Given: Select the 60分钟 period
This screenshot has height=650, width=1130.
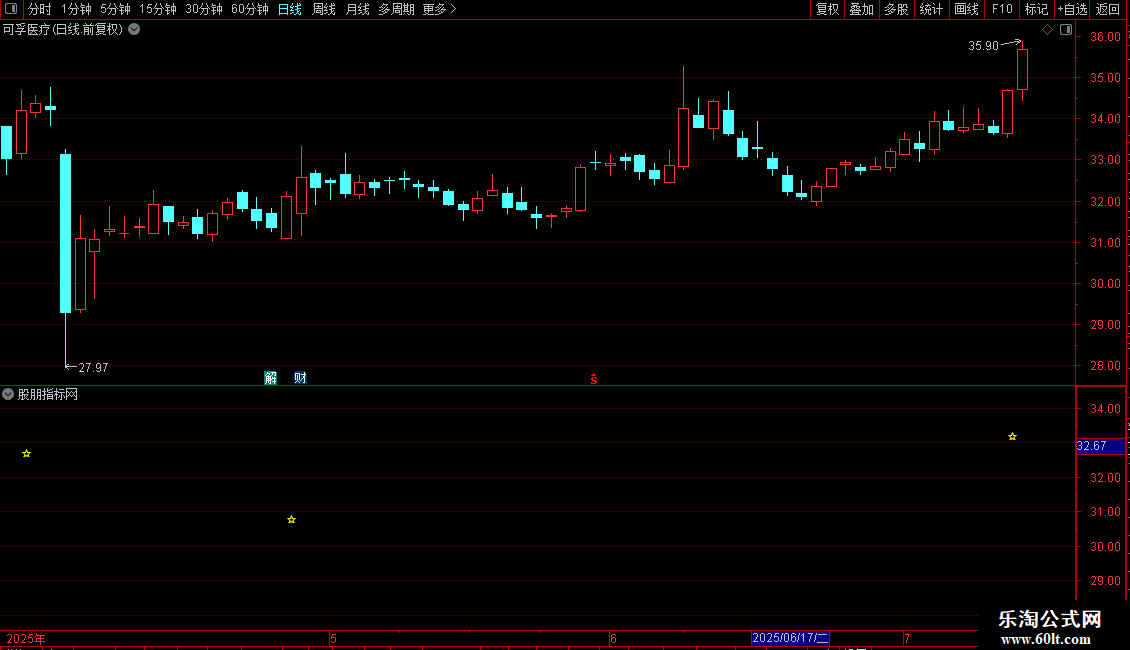Looking at the screenshot, I should (250, 9).
